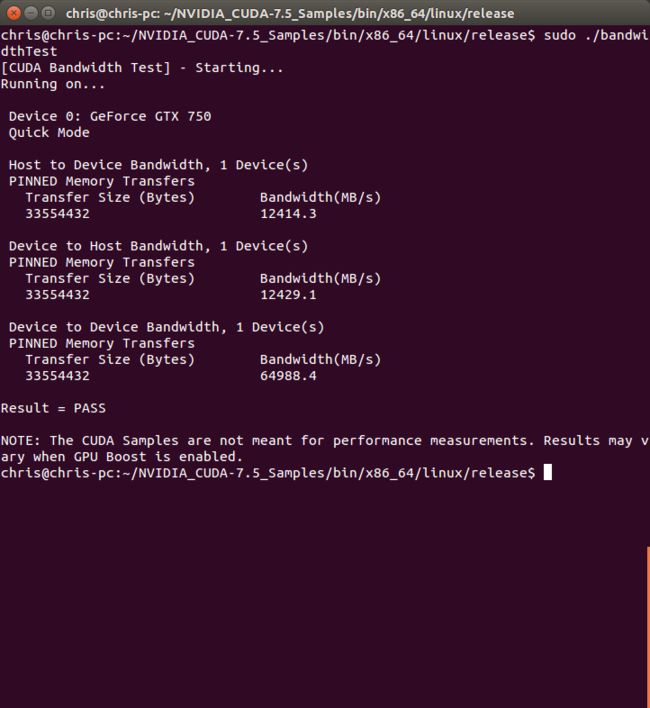Click the terminal title bar text
This screenshot has height=708, width=650.
point(290,14)
